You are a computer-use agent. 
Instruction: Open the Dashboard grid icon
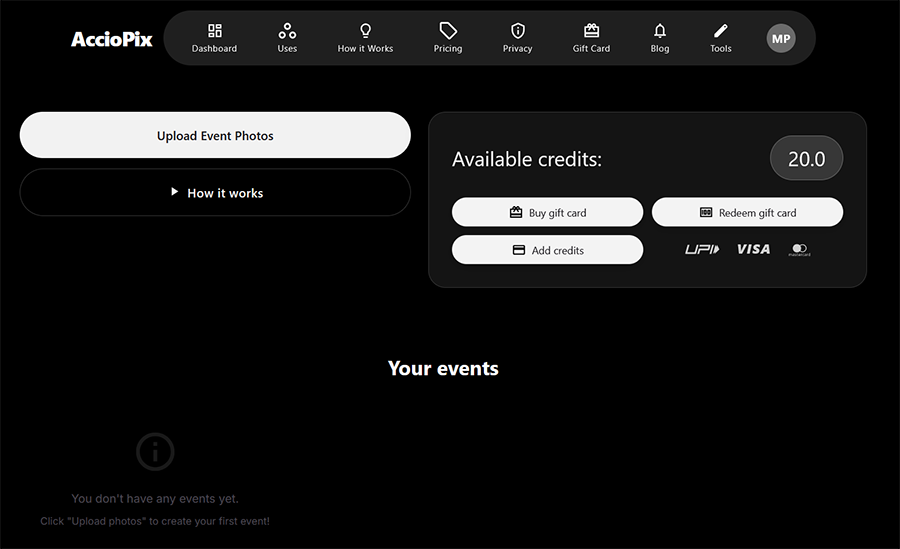coord(215,30)
